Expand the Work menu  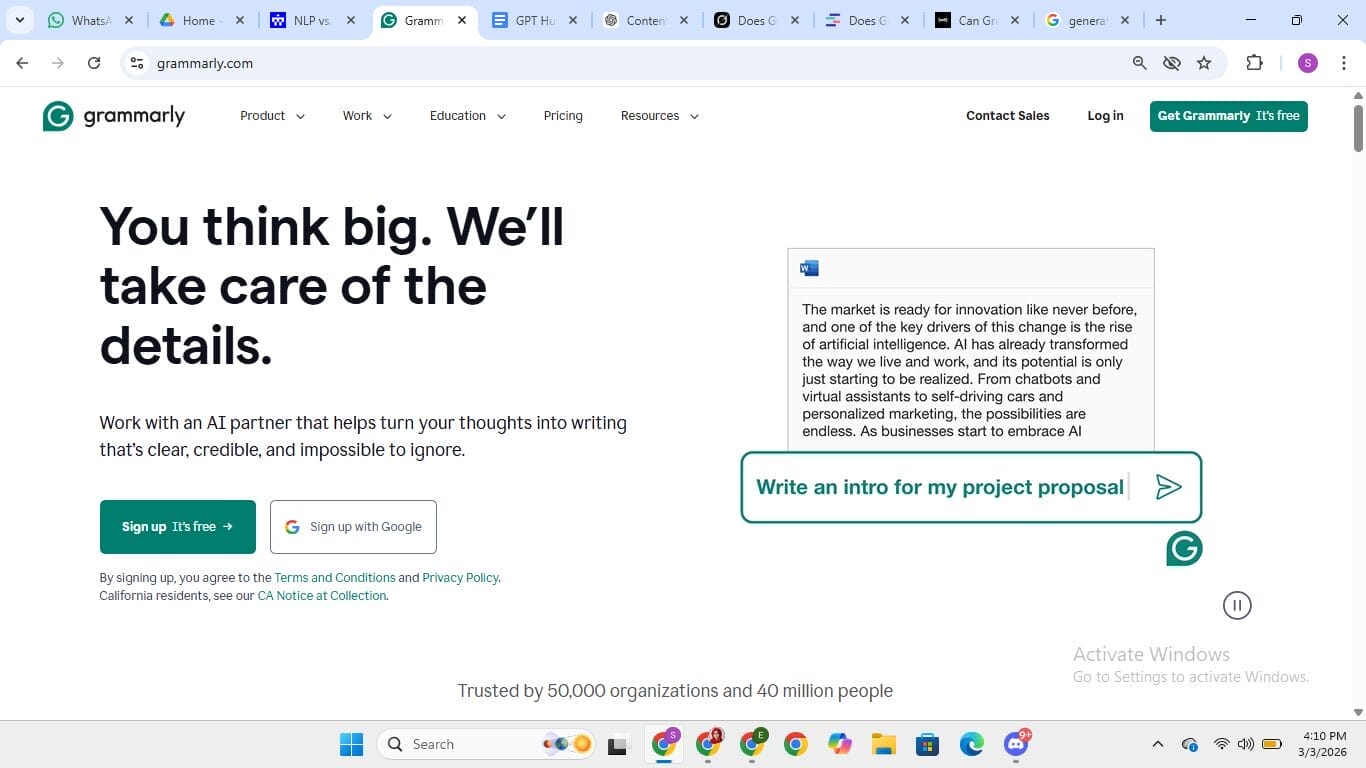pyautogui.click(x=367, y=116)
